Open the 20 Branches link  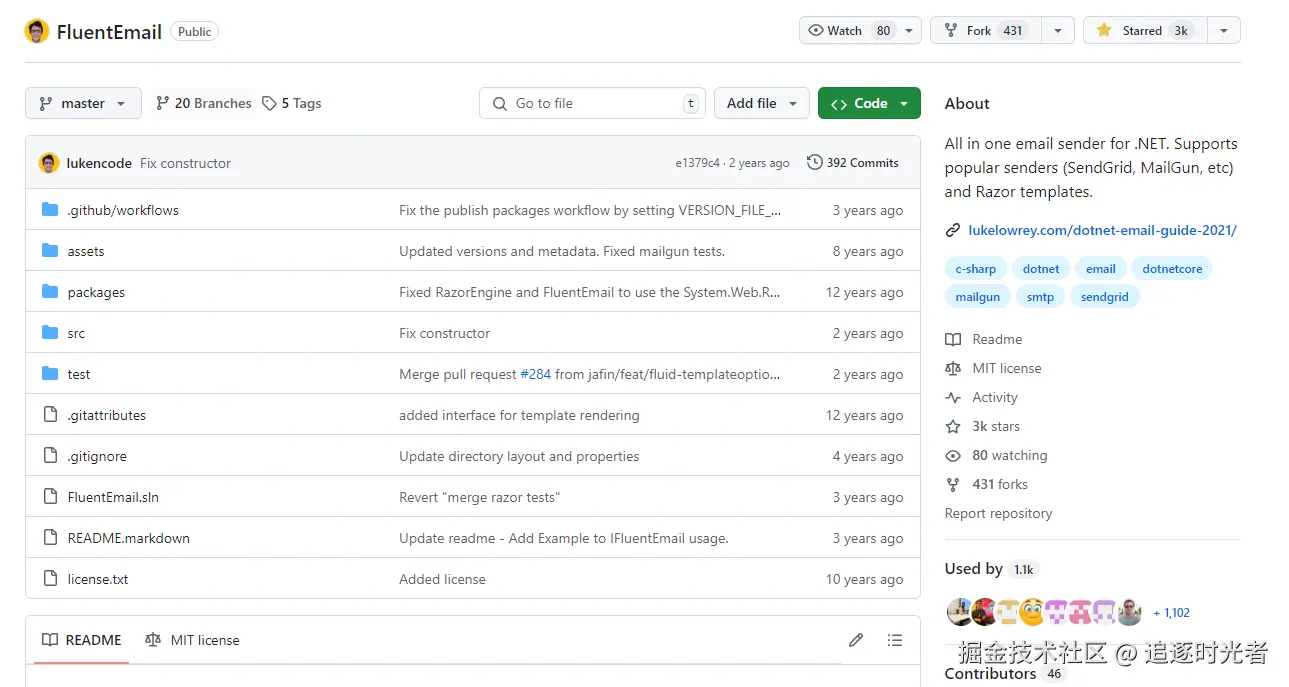click(x=204, y=103)
